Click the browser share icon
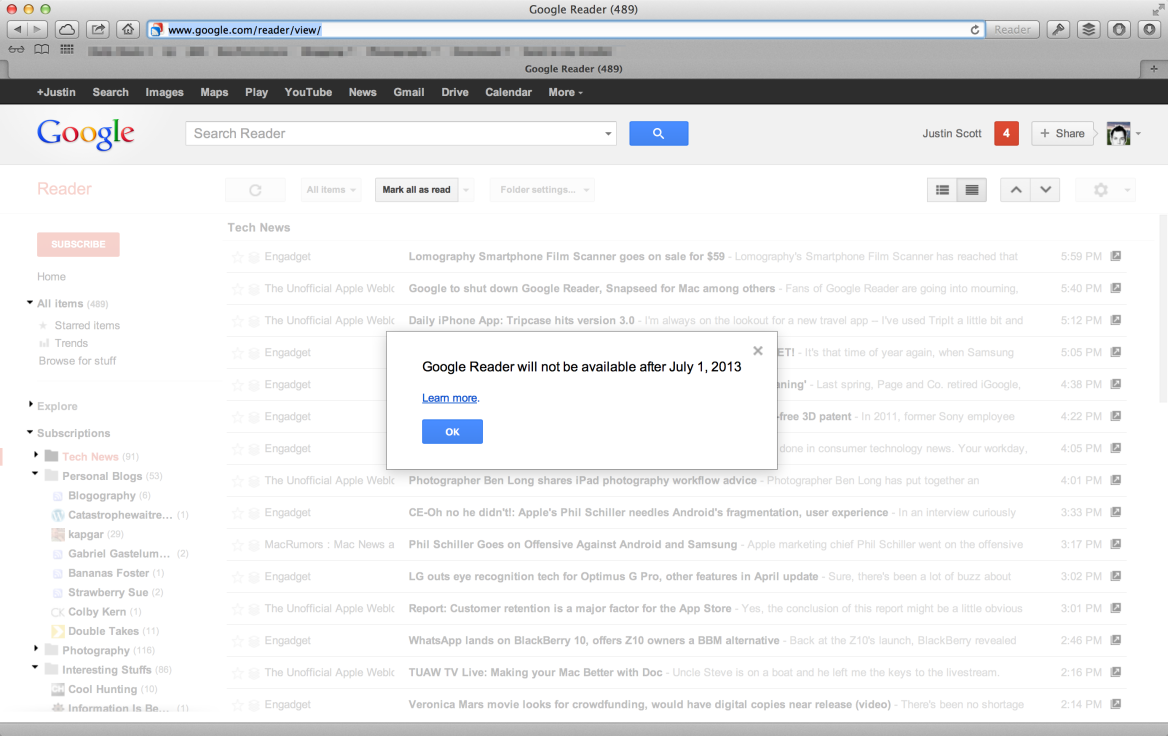The width and height of the screenshot is (1168, 736). (x=98, y=29)
